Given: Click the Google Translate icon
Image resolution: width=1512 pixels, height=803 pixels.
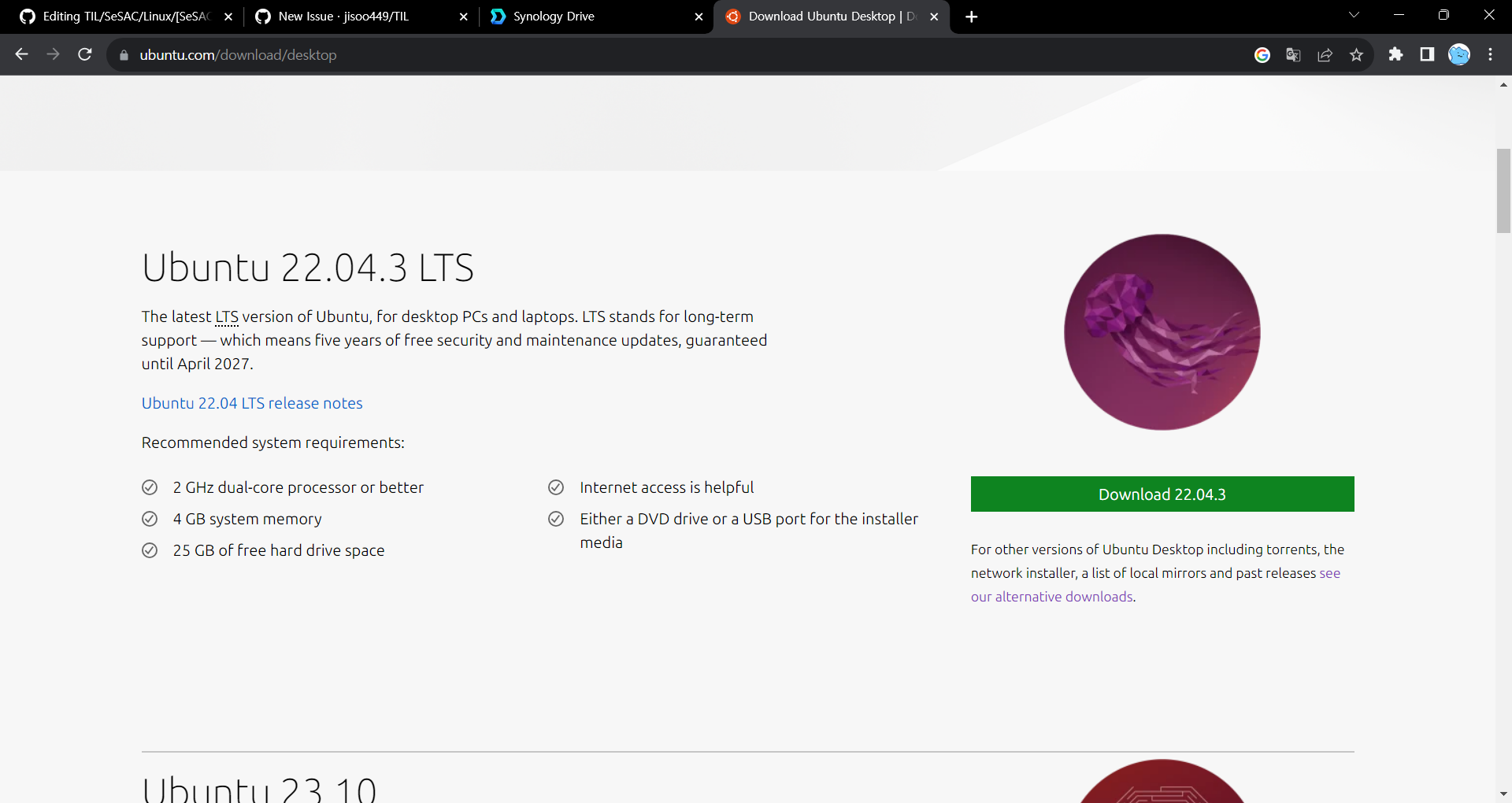Looking at the screenshot, I should click(1293, 54).
